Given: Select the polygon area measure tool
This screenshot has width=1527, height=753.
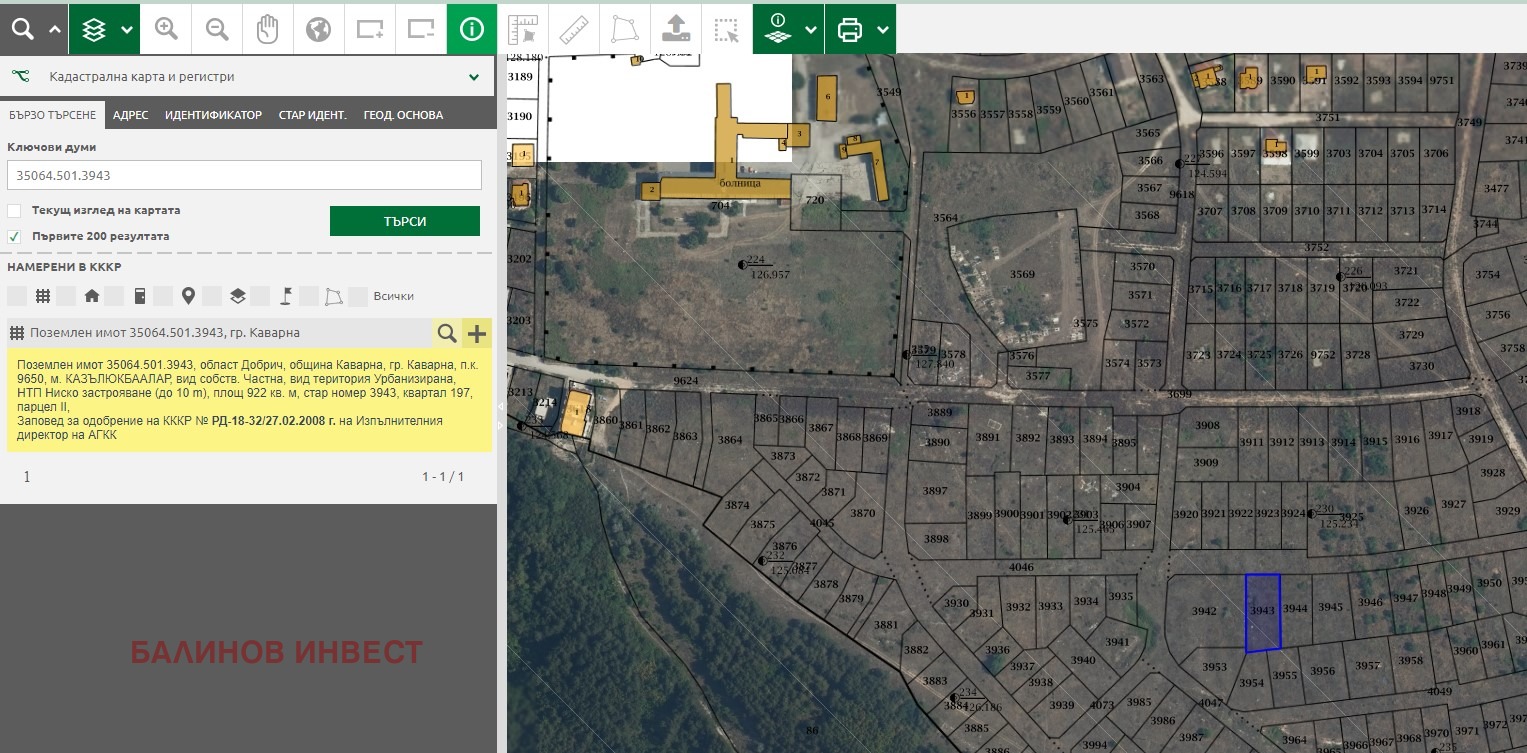Looking at the screenshot, I should point(624,30).
